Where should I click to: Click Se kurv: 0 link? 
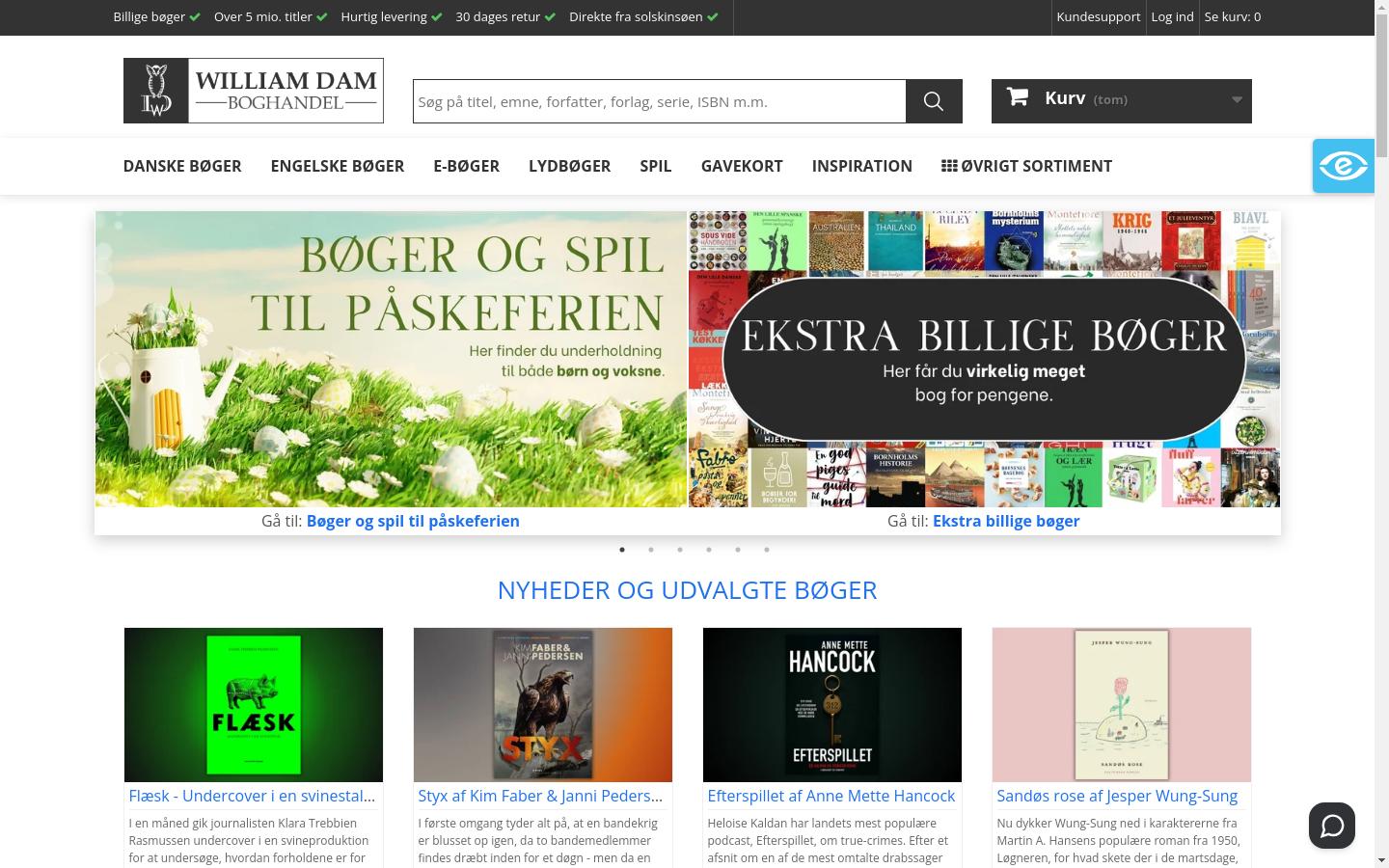[x=1233, y=16]
